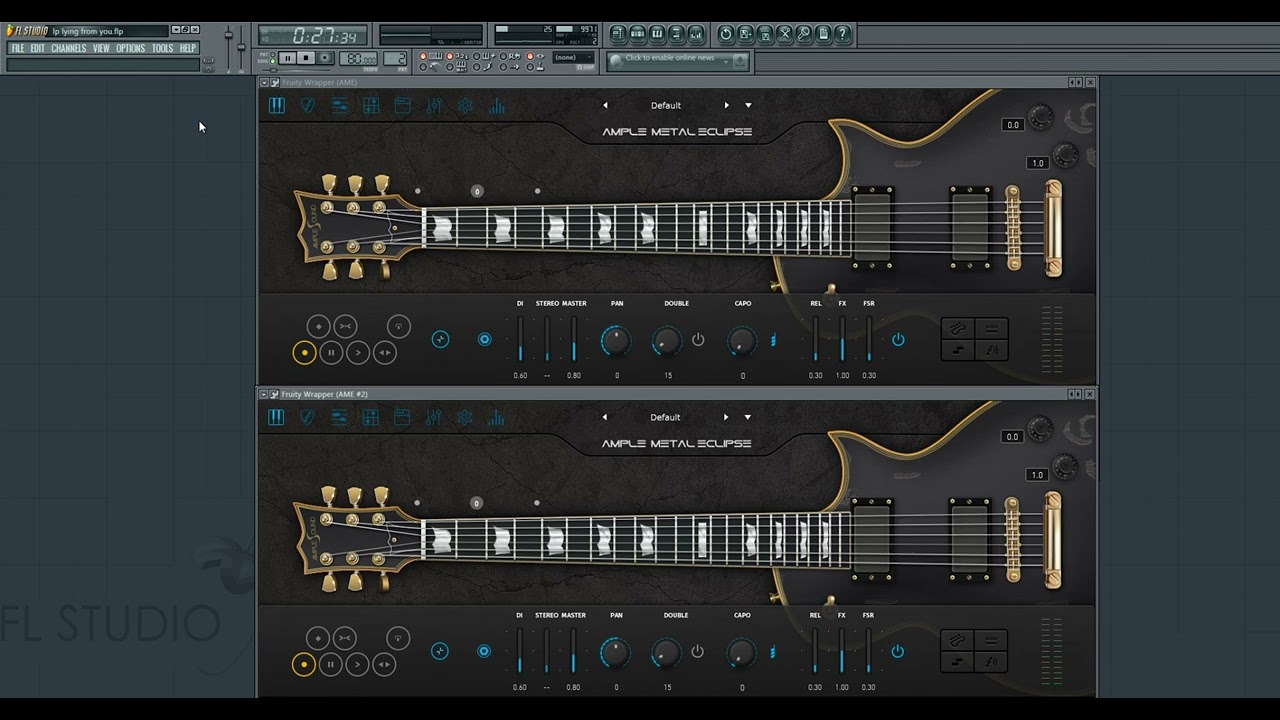This screenshot has height=720, width=1280.
Task: Adjust the DI slider in AME #2
Action: pyautogui.click(x=520, y=651)
